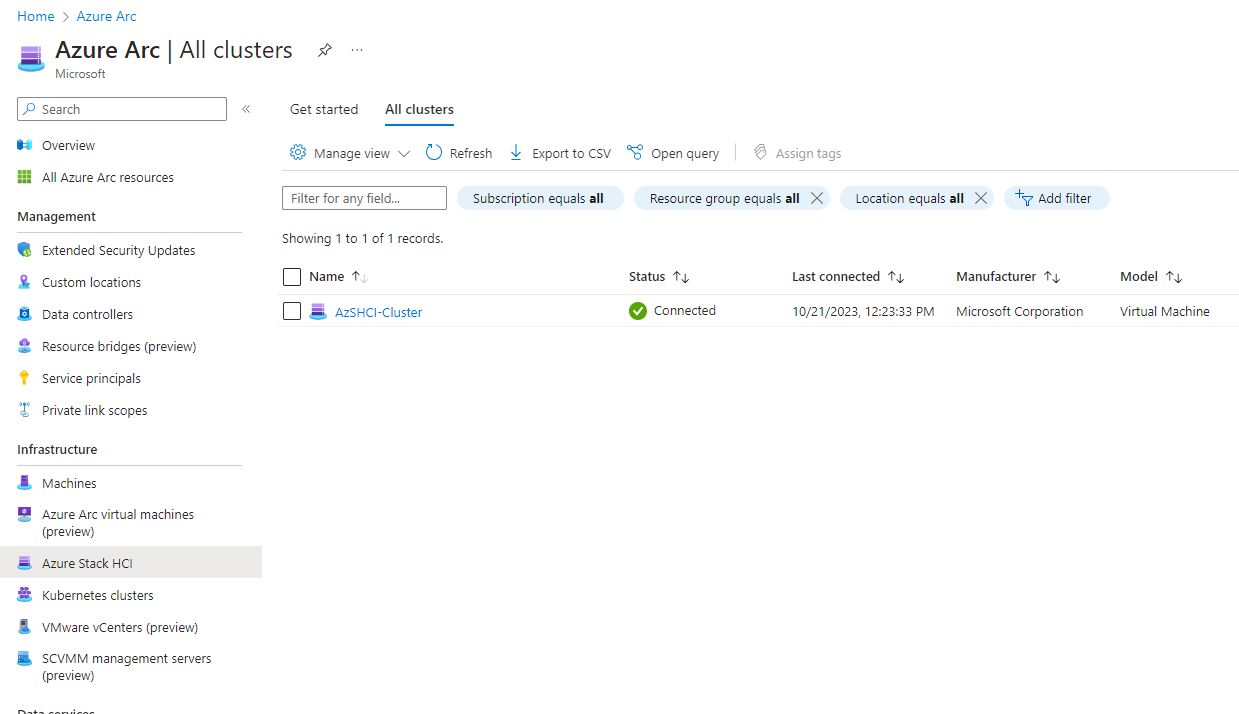Open the Subscription equals all filter

539,198
